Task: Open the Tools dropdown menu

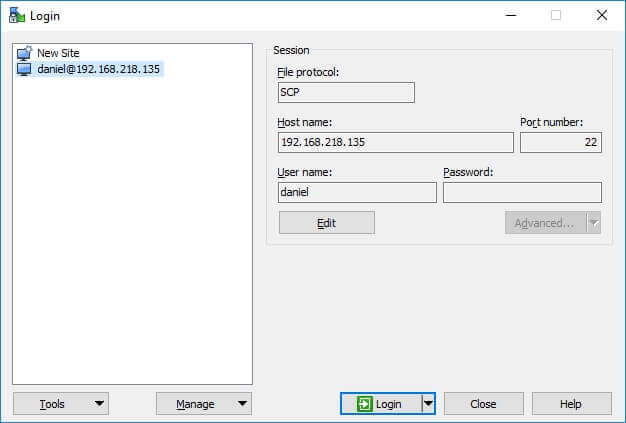Action: pos(61,404)
